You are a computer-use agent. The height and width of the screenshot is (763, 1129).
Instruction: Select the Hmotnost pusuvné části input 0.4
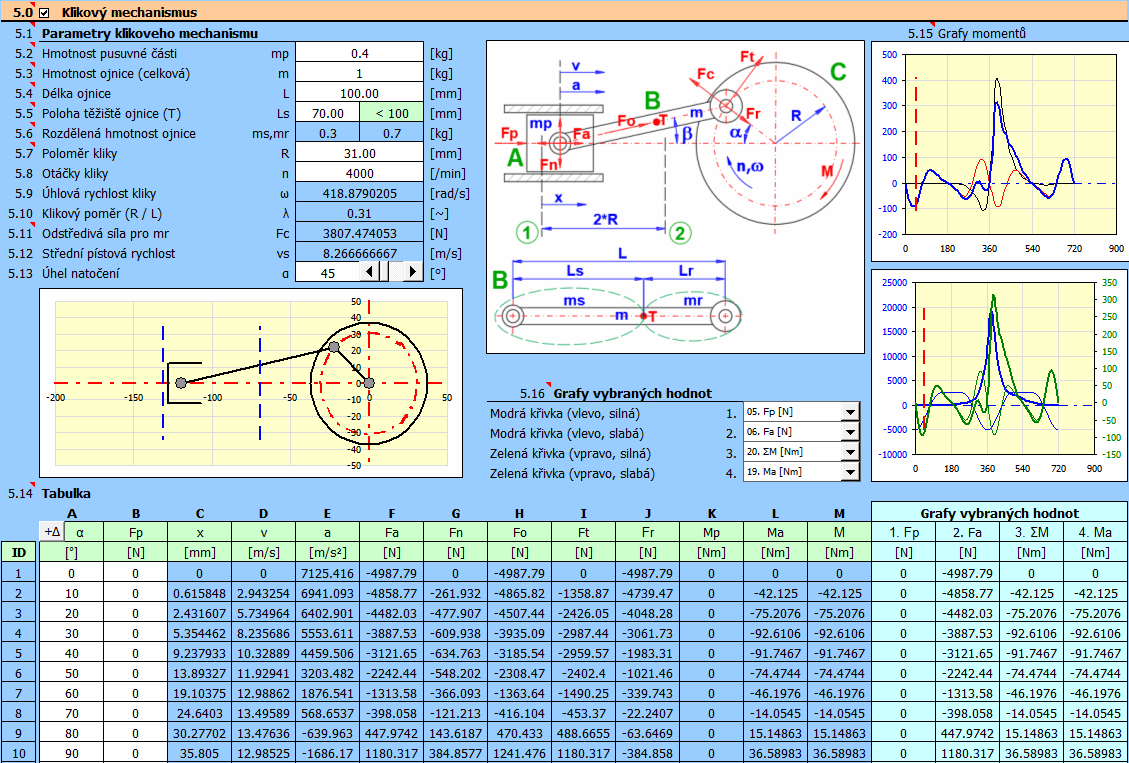[x=360, y=53]
